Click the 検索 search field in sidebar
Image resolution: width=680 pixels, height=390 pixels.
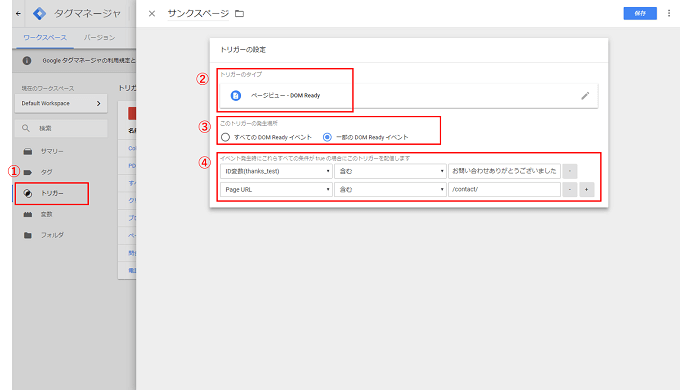pos(61,128)
